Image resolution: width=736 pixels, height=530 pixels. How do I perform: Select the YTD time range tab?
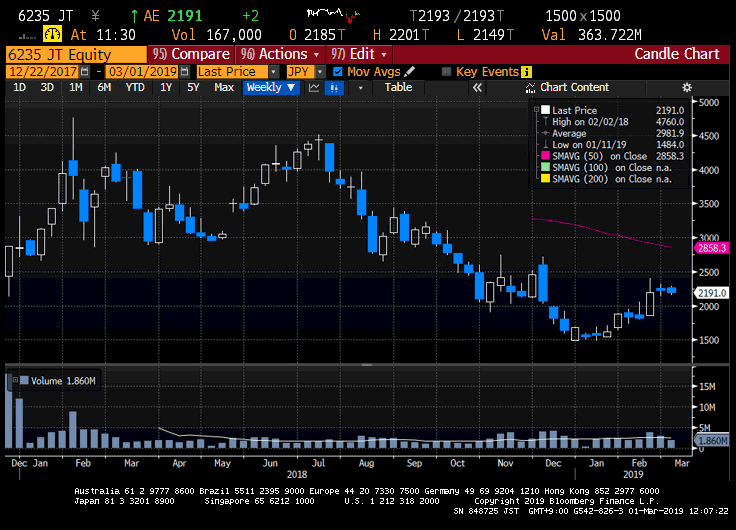[x=134, y=88]
